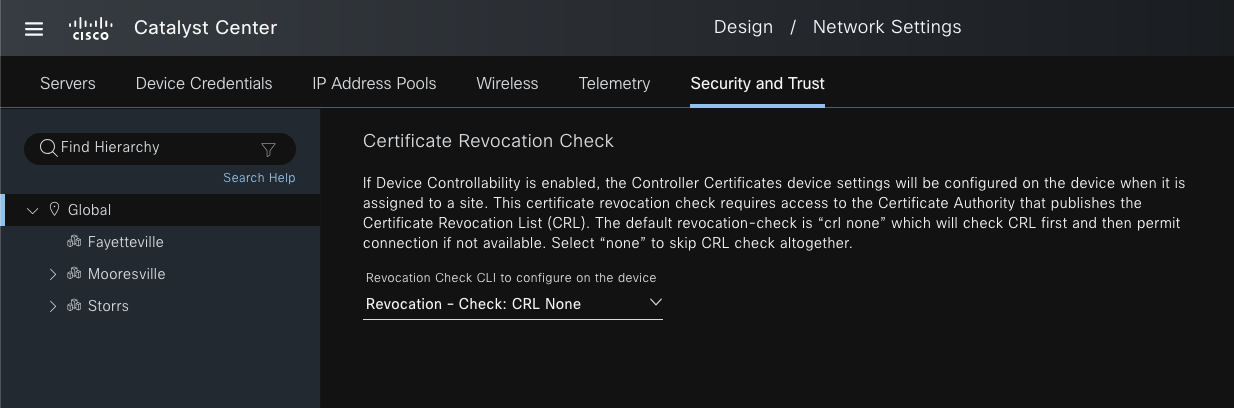1234x408 pixels.
Task: Click the Mooresville site icon
Action: point(74,274)
